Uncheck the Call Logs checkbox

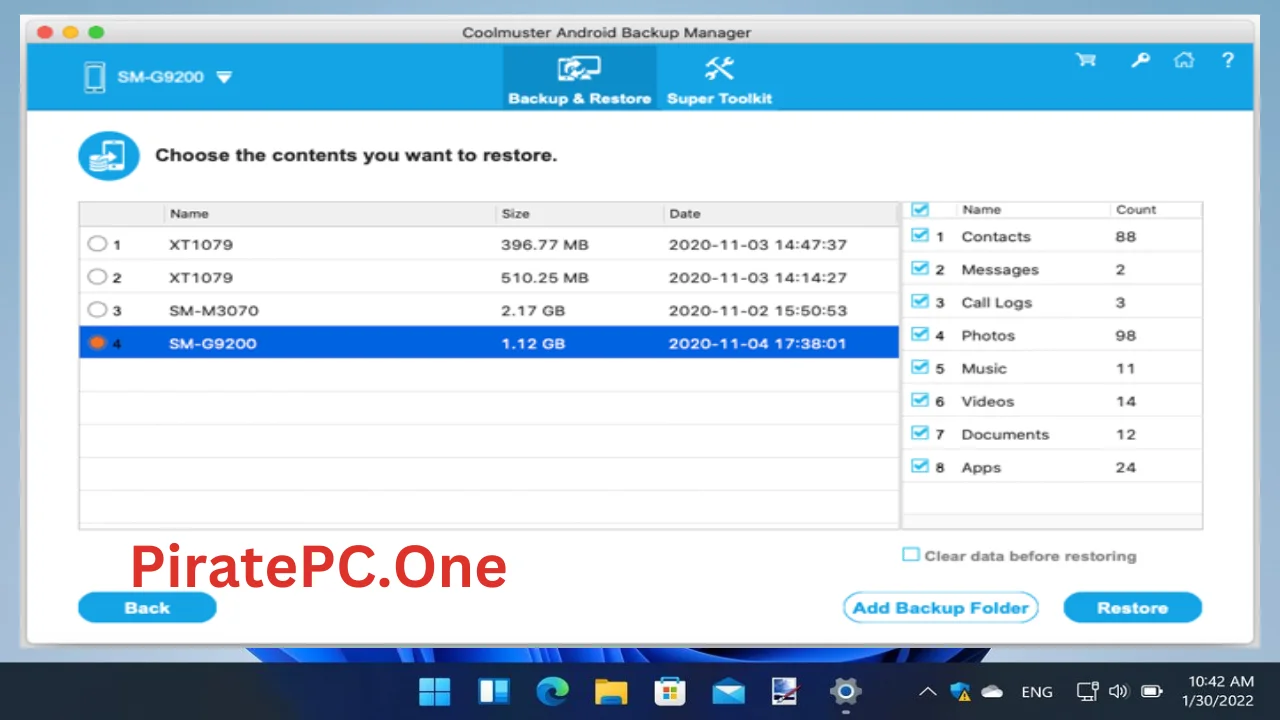click(920, 302)
